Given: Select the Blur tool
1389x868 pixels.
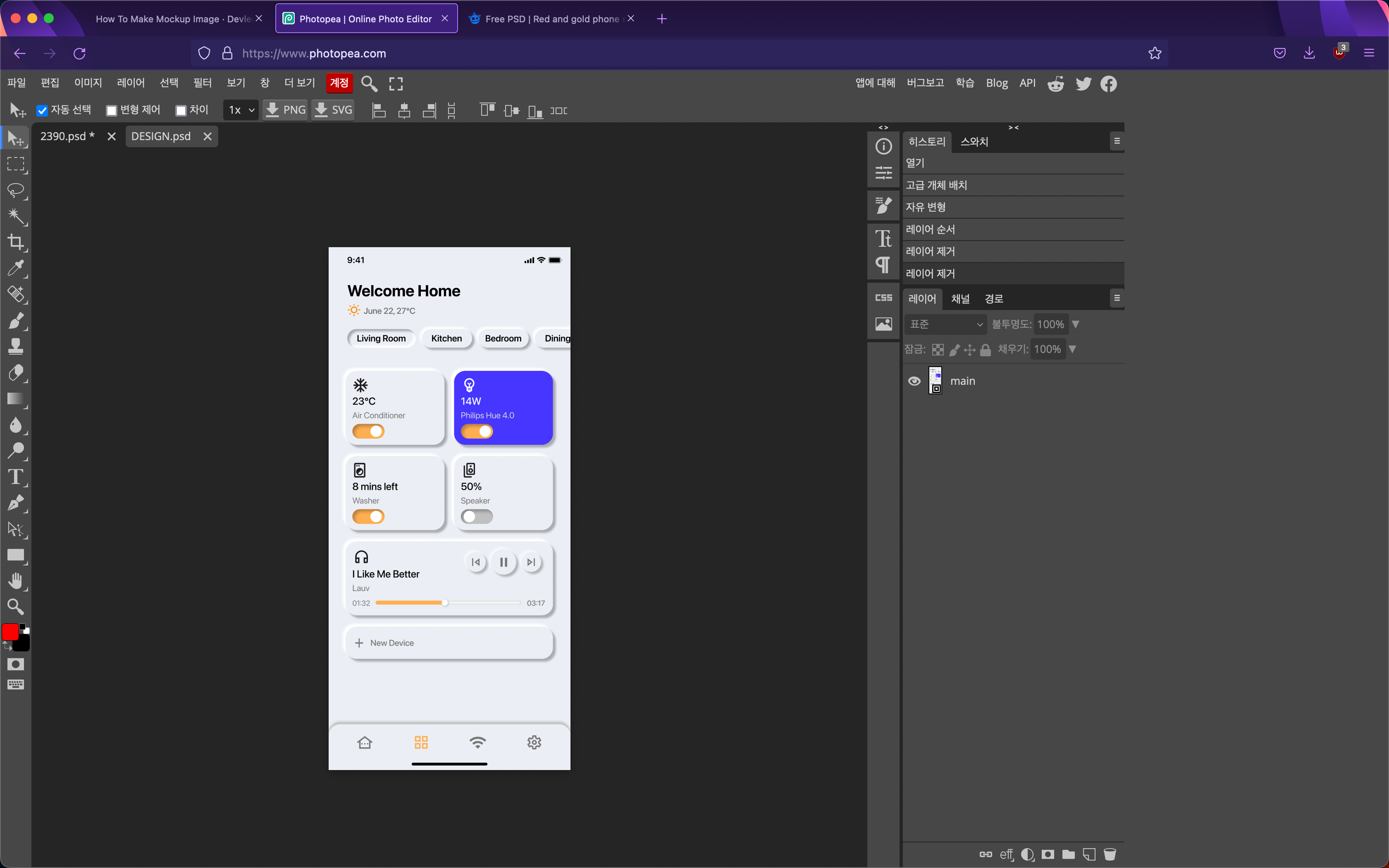Looking at the screenshot, I should click(15, 425).
